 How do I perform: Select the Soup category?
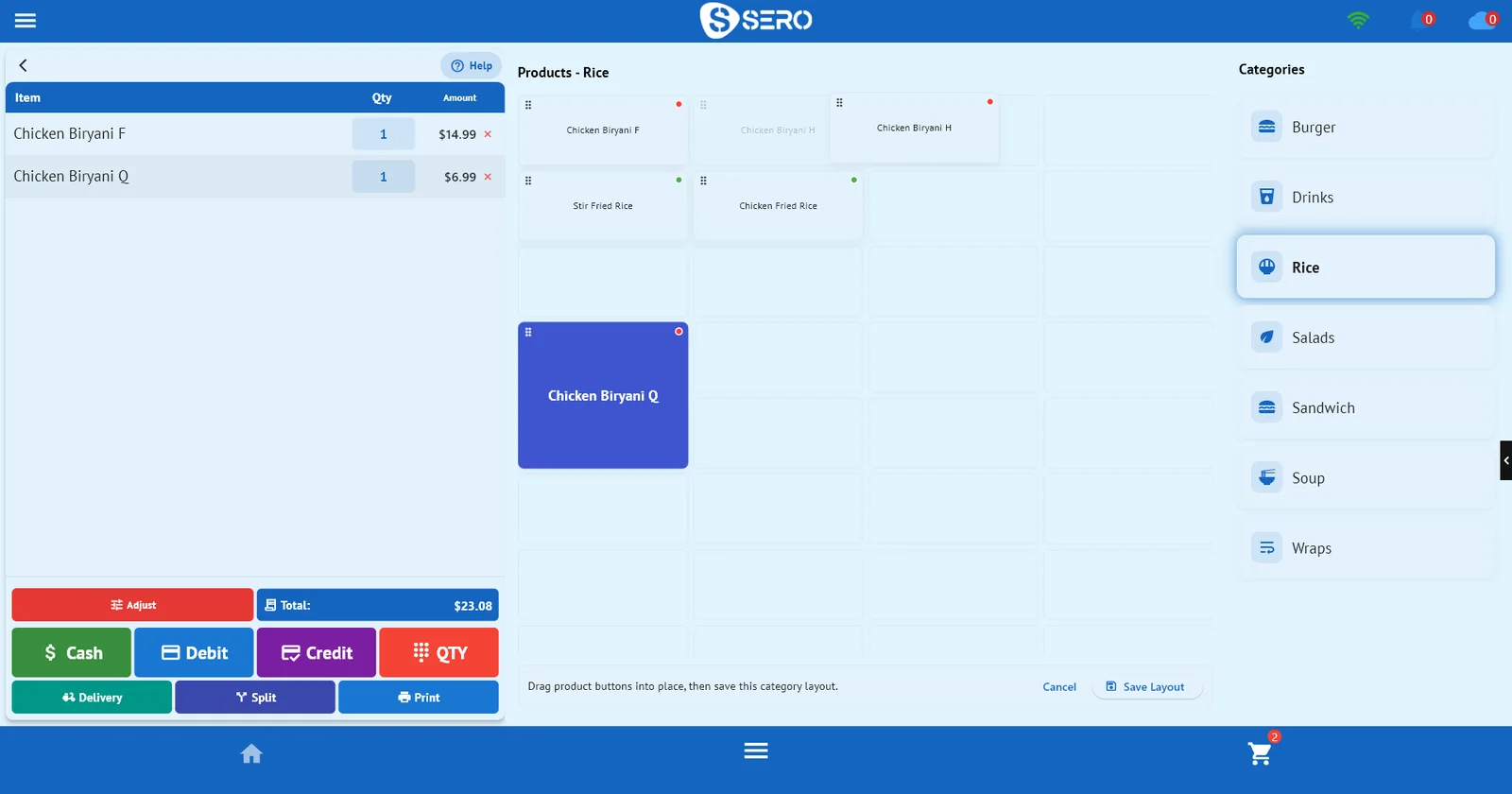tap(1366, 477)
